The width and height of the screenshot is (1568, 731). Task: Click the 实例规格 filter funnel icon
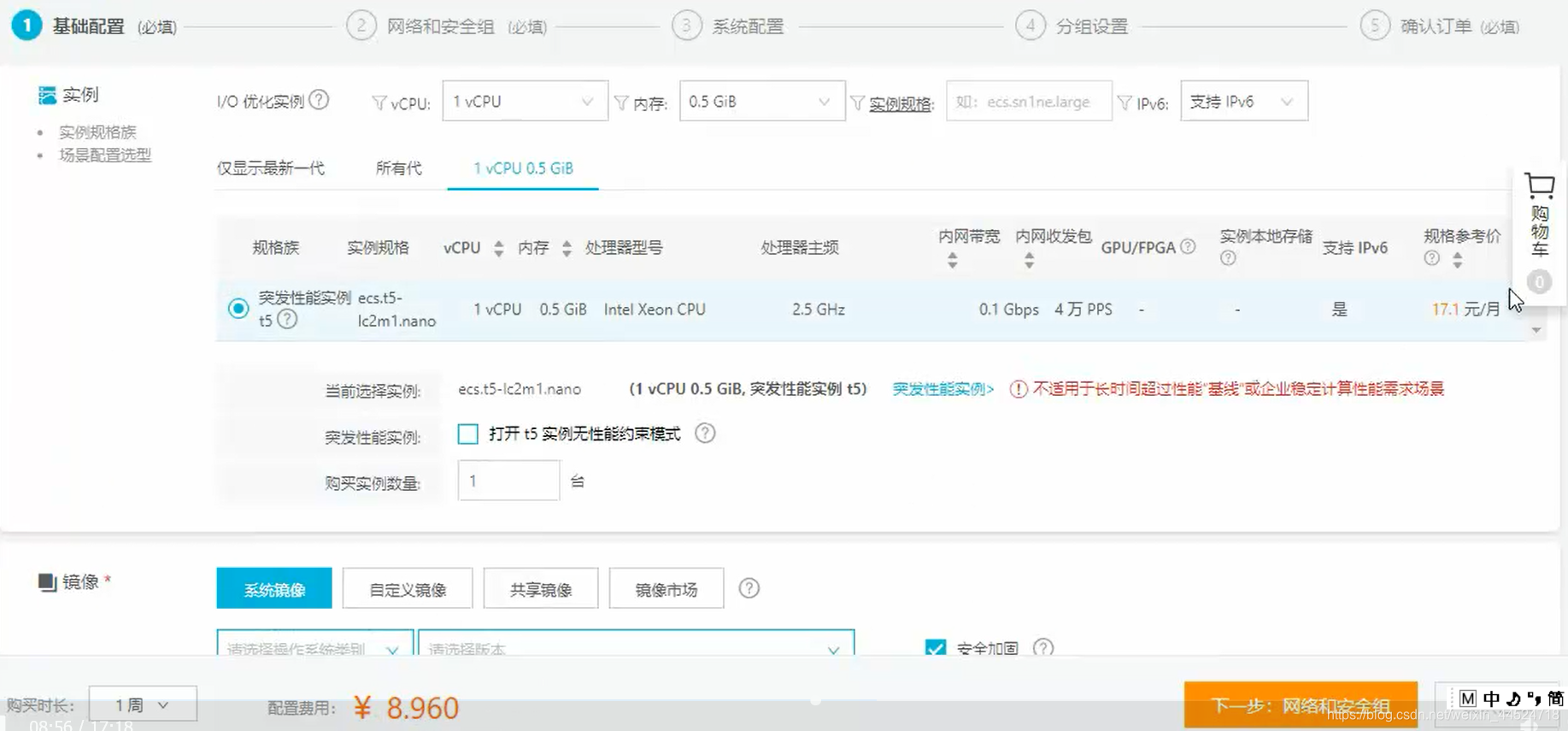click(x=857, y=103)
